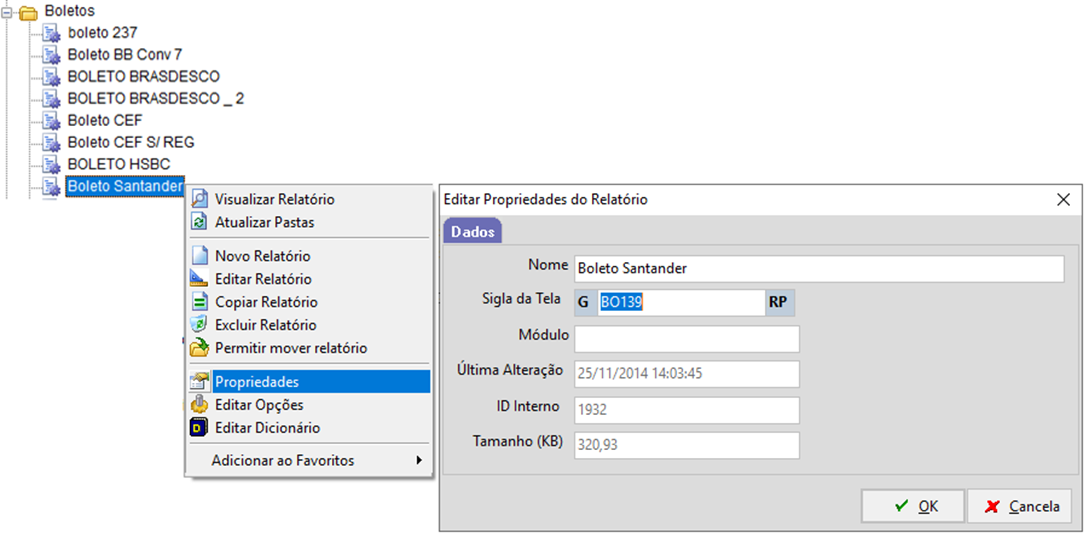Choose Permitir mover relatório menu entry
Viewport: 1089px width, 538px height.
(x=290, y=348)
